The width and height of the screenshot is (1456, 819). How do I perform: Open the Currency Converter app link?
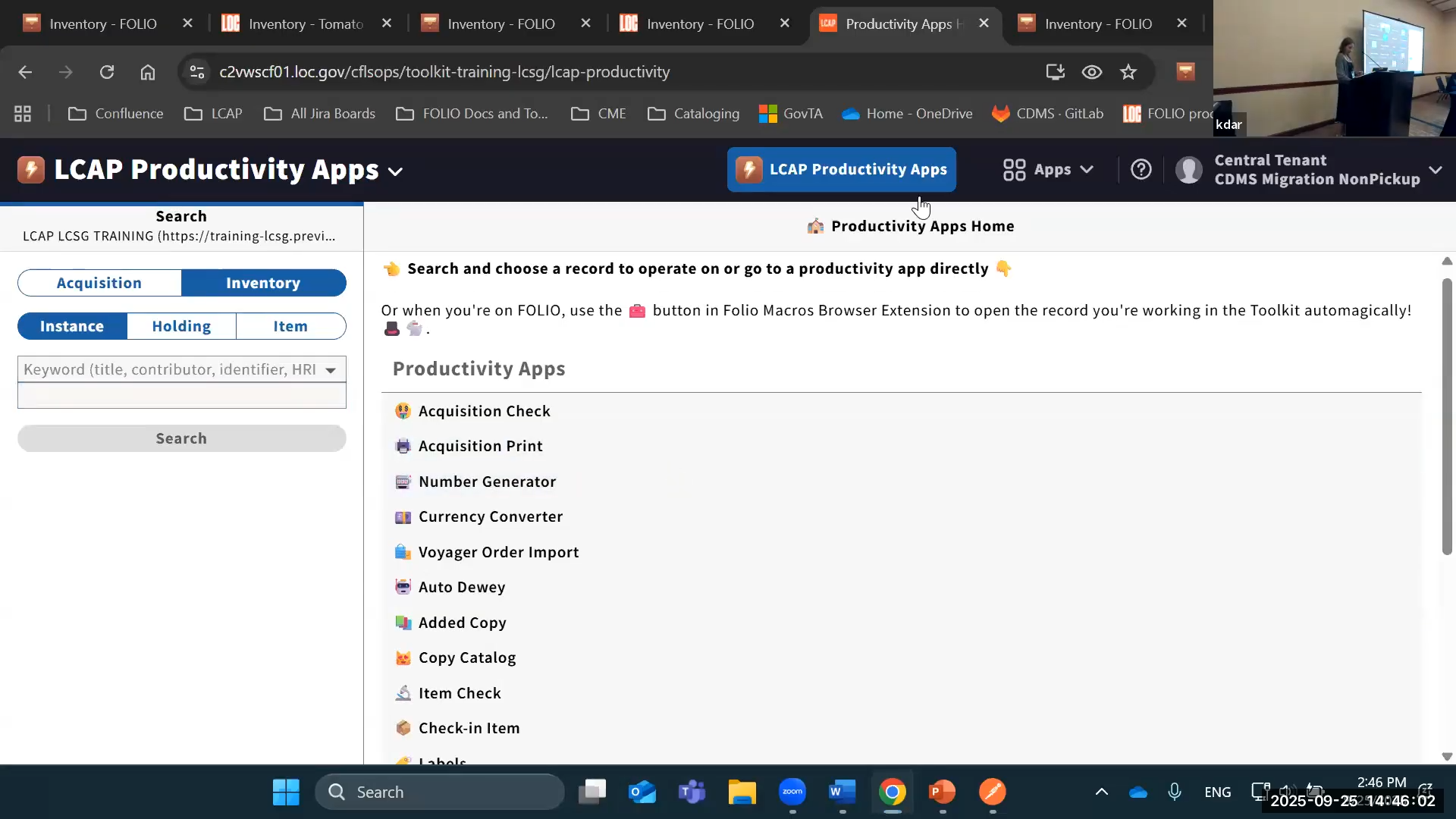point(490,516)
